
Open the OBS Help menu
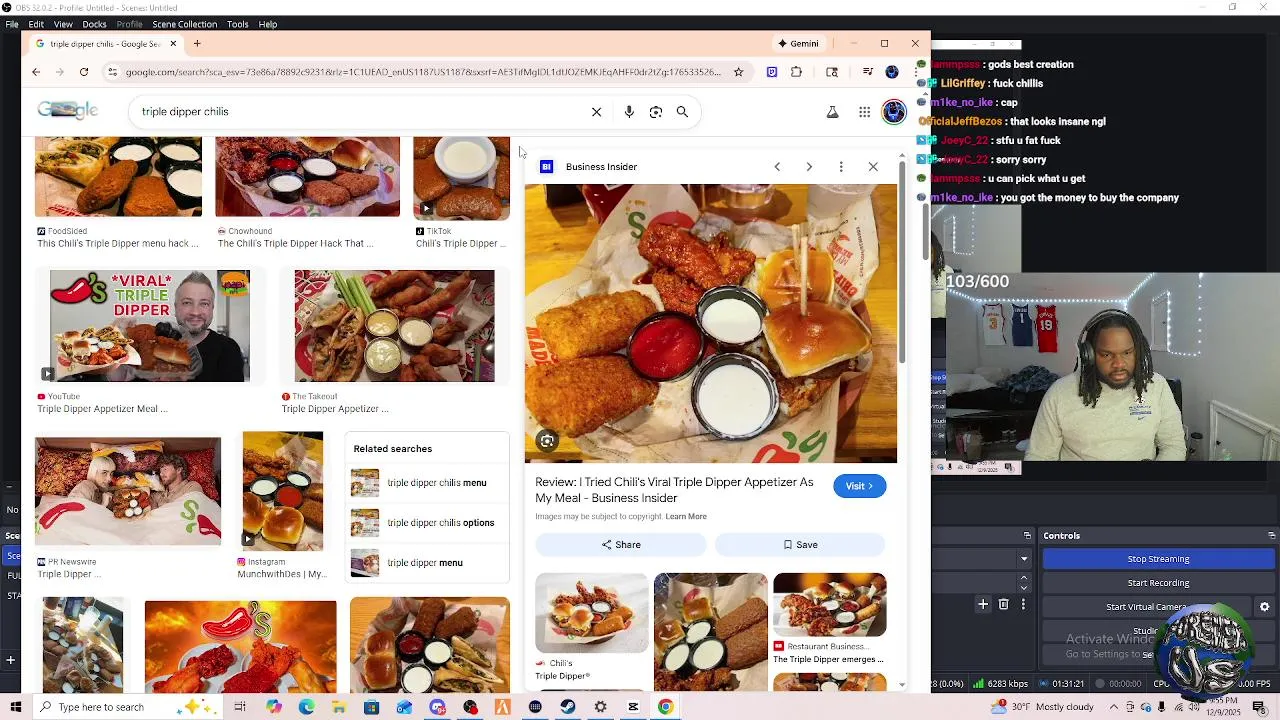268,24
